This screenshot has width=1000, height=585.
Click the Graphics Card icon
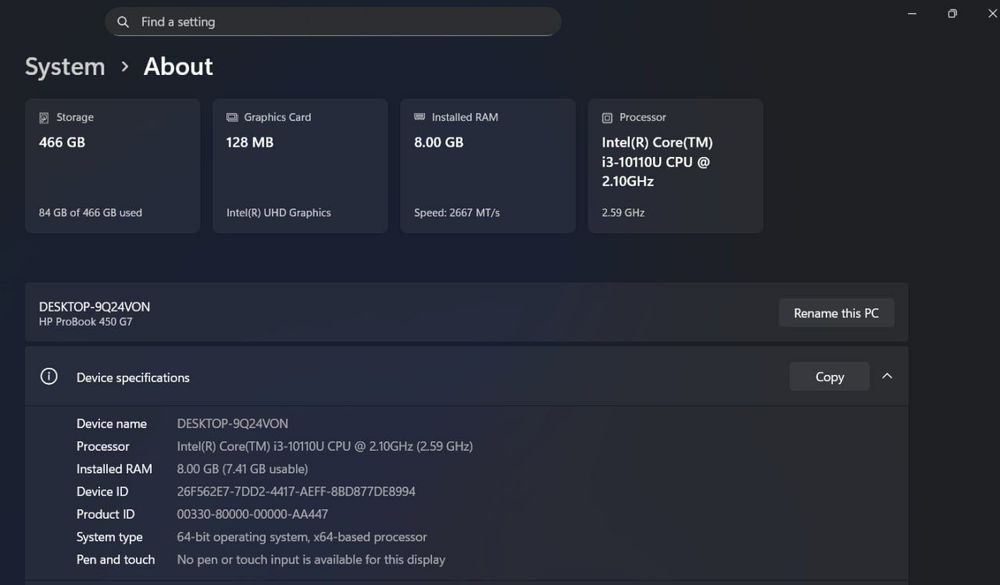(232, 118)
